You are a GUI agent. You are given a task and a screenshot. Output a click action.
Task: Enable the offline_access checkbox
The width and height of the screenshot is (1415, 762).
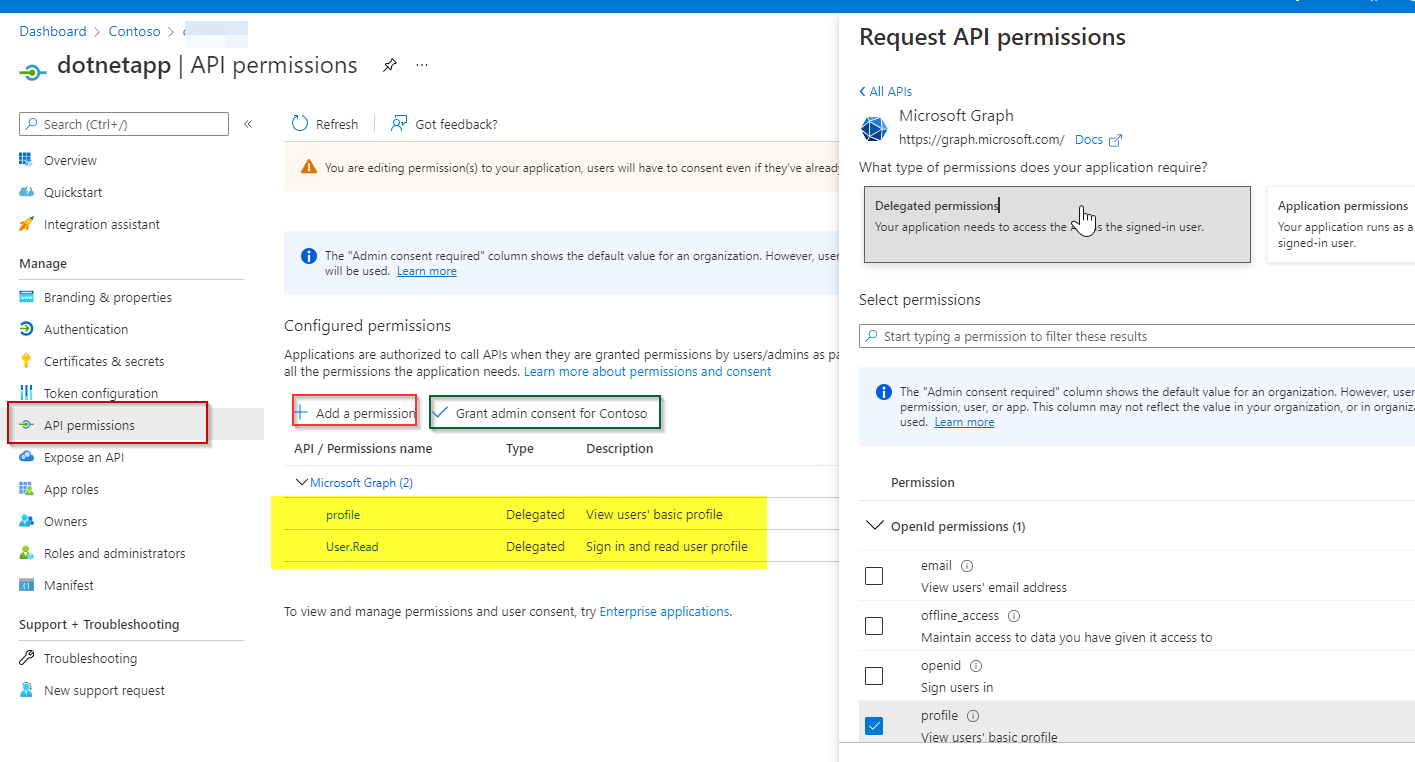[874, 626]
